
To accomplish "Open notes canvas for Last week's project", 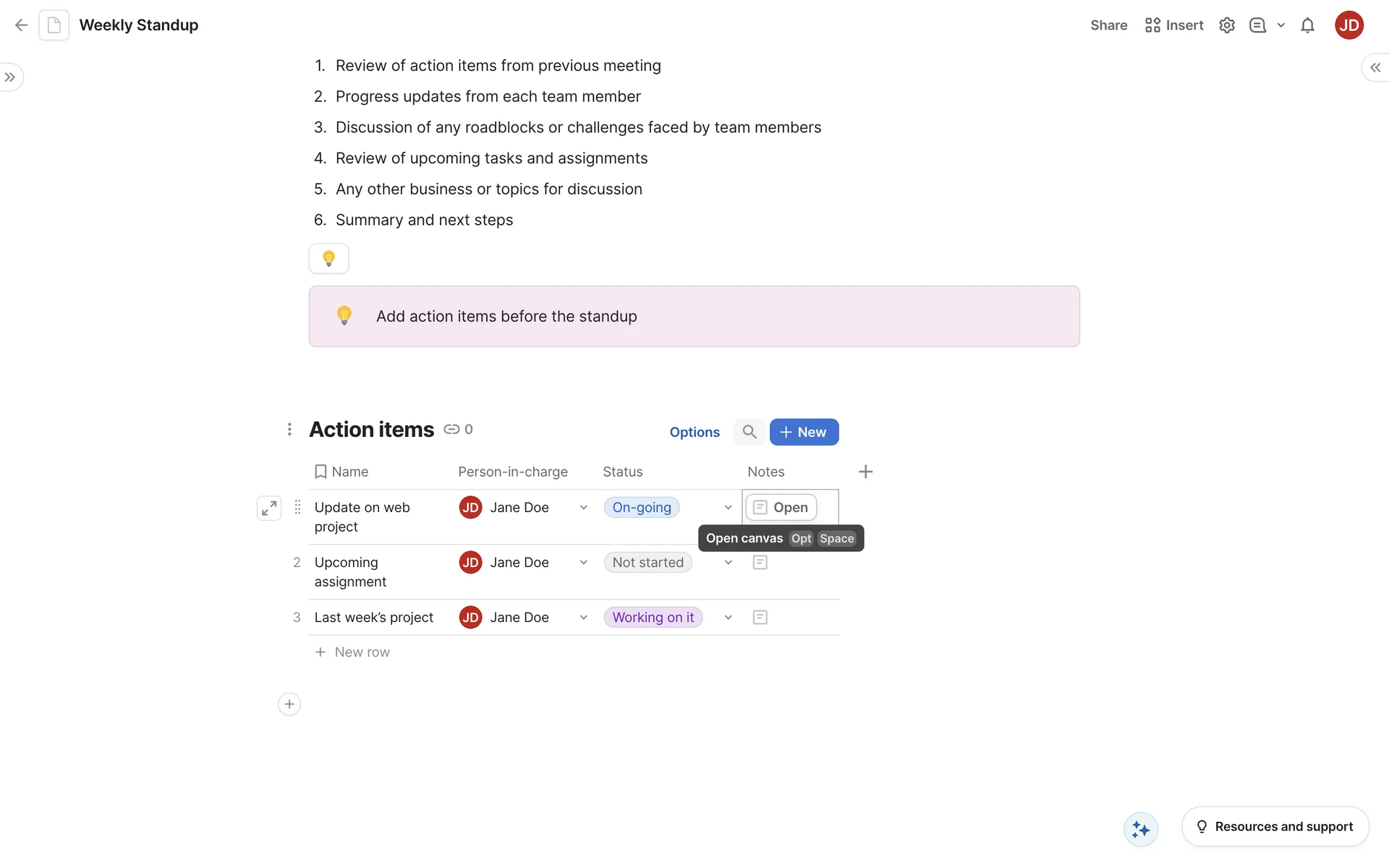I will click(x=760, y=617).
